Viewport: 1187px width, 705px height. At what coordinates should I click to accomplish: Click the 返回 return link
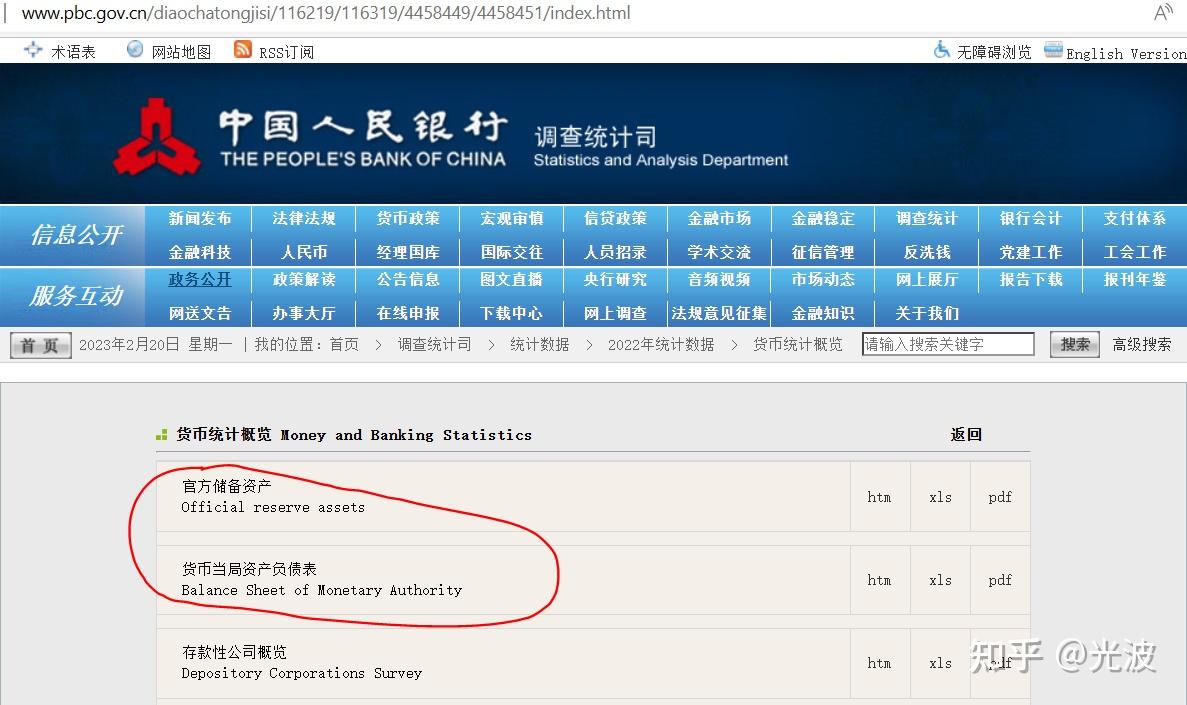coord(965,434)
